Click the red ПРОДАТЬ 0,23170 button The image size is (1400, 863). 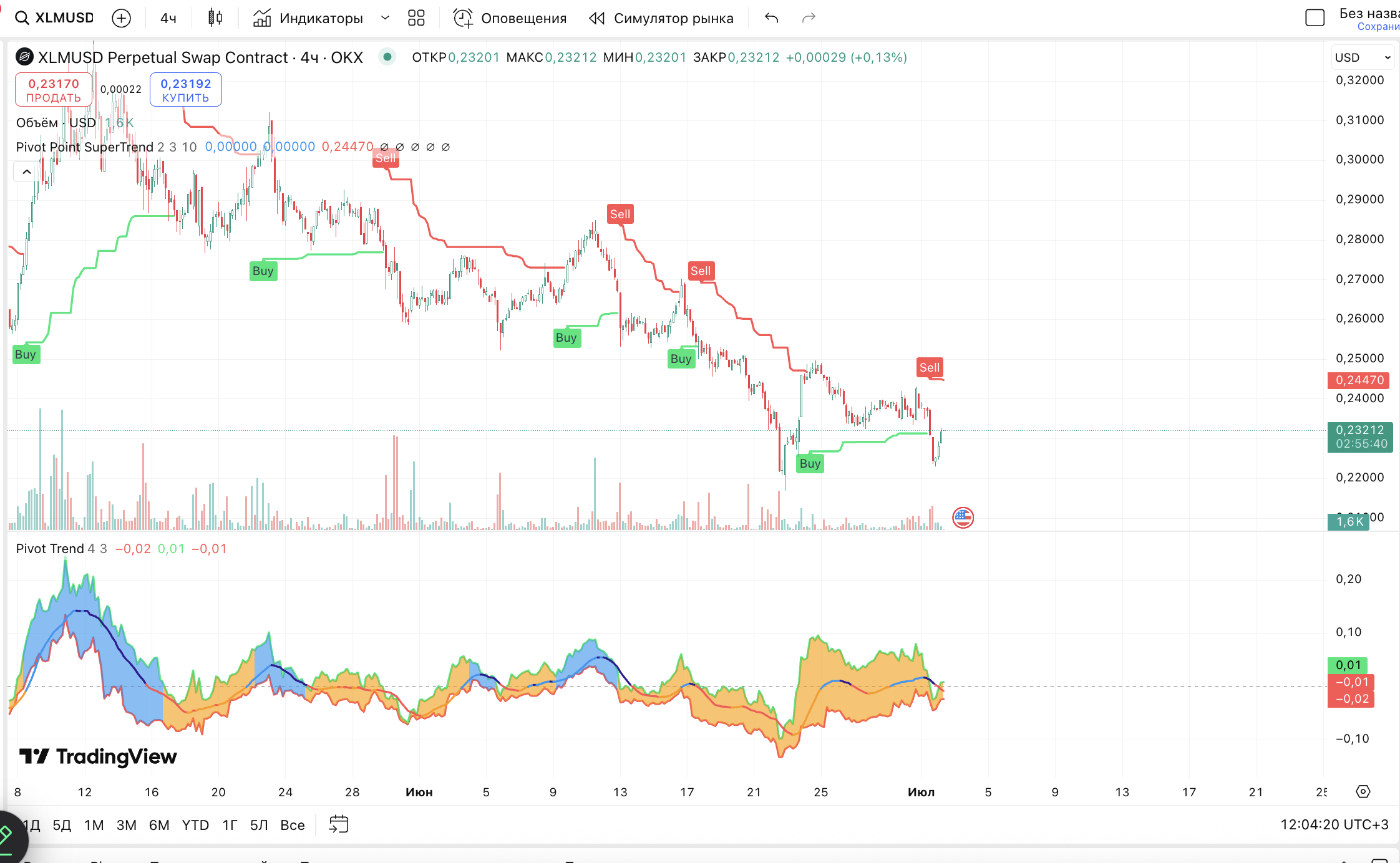tap(54, 90)
